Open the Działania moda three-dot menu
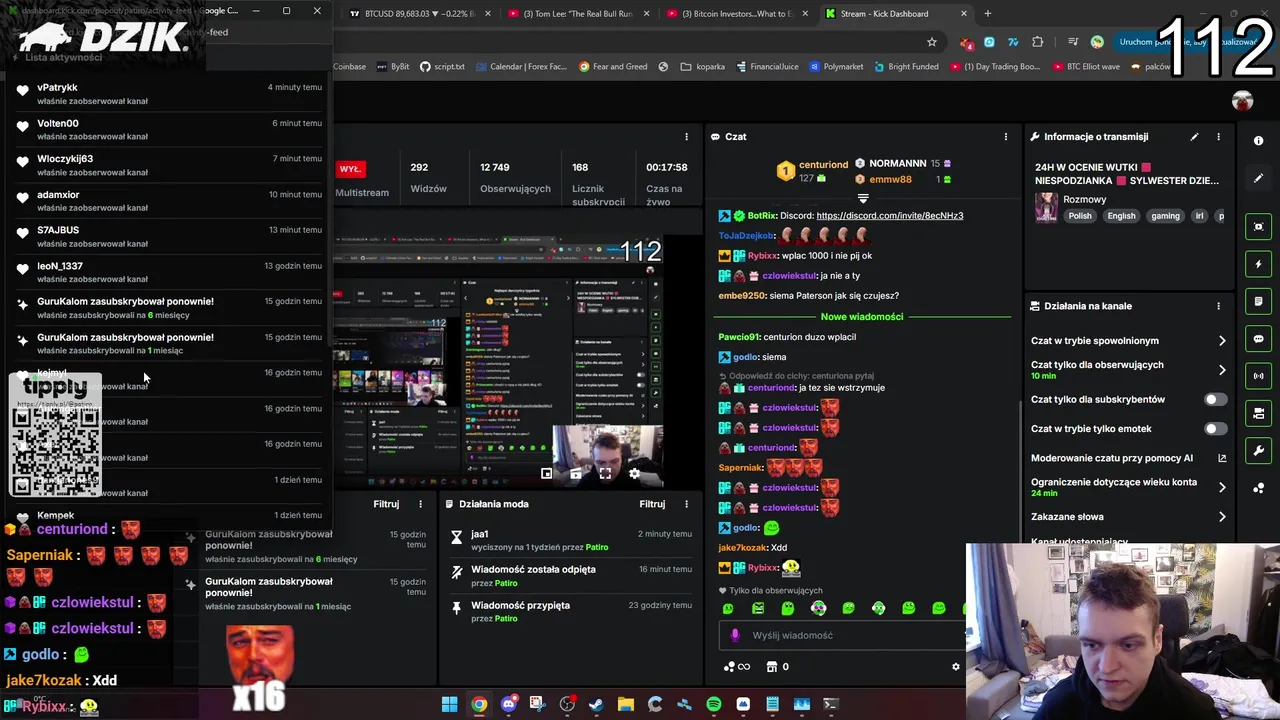This screenshot has width=1280, height=720. pyautogui.click(x=687, y=504)
